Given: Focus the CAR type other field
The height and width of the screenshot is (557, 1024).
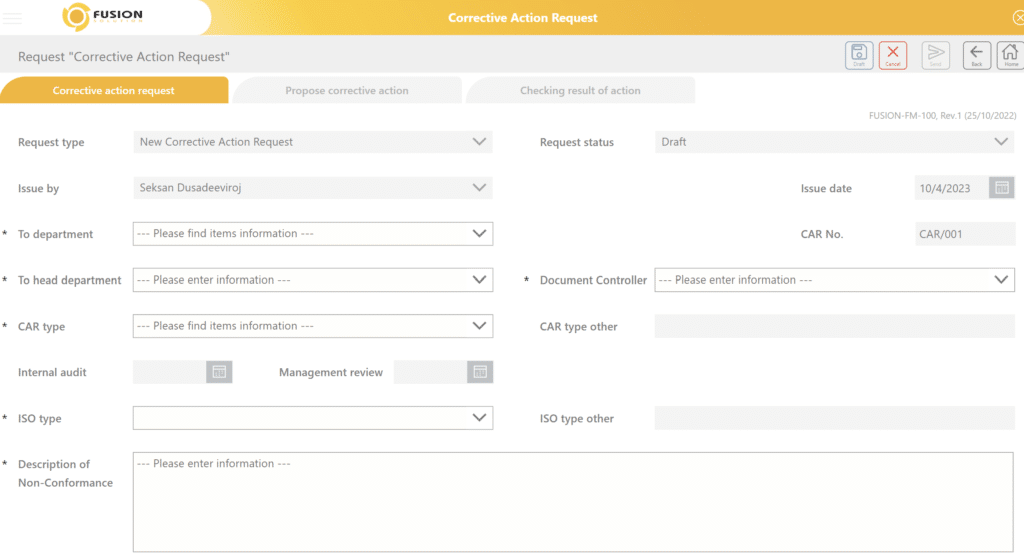Looking at the screenshot, I should point(835,326).
